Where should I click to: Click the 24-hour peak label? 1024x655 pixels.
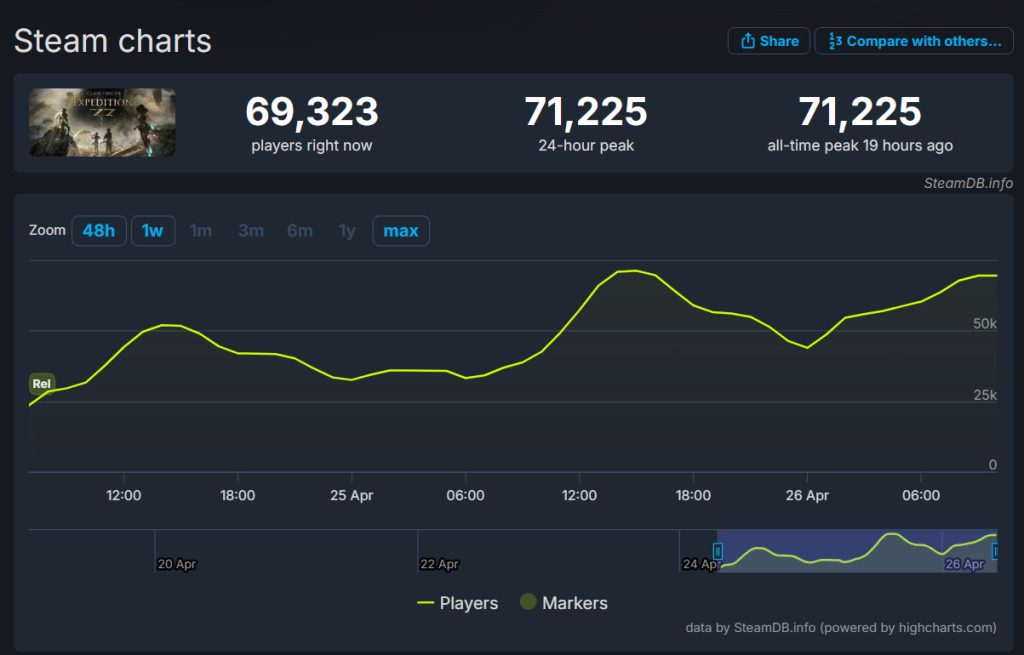pyautogui.click(x=586, y=146)
